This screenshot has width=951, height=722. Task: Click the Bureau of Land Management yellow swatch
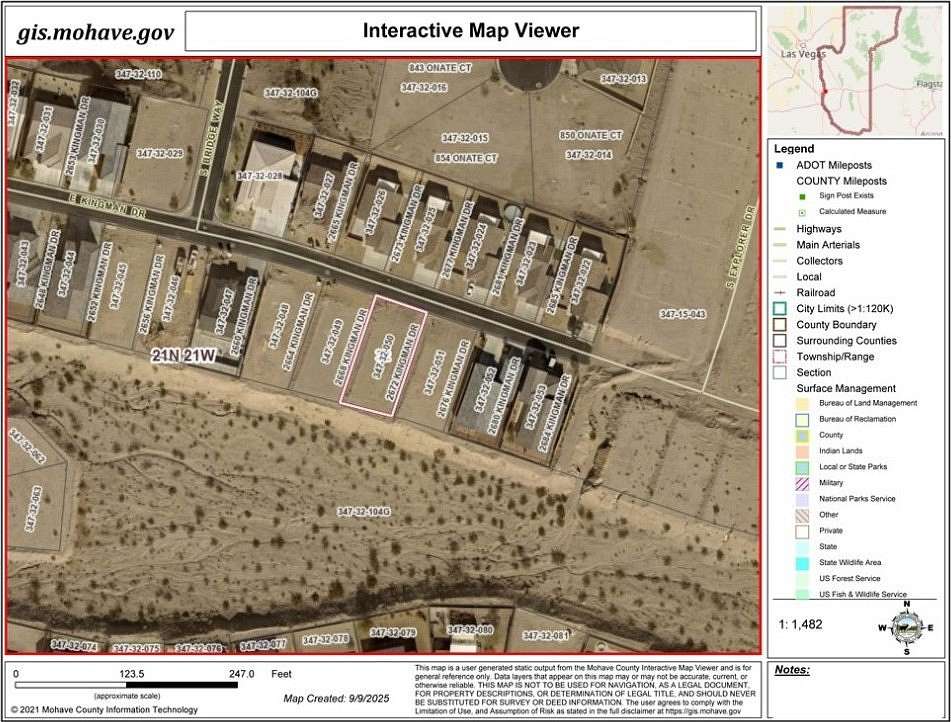pos(799,402)
